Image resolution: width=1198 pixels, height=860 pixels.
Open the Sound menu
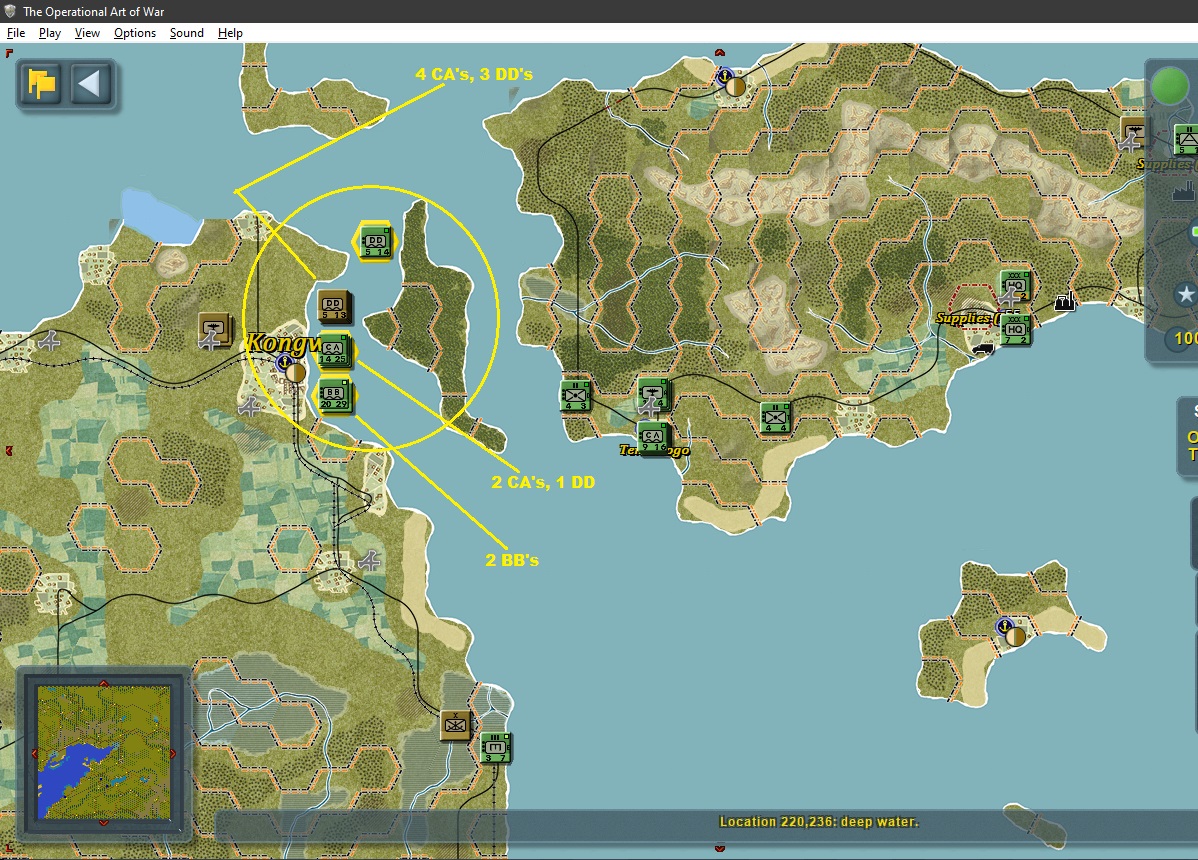point(186,33)
